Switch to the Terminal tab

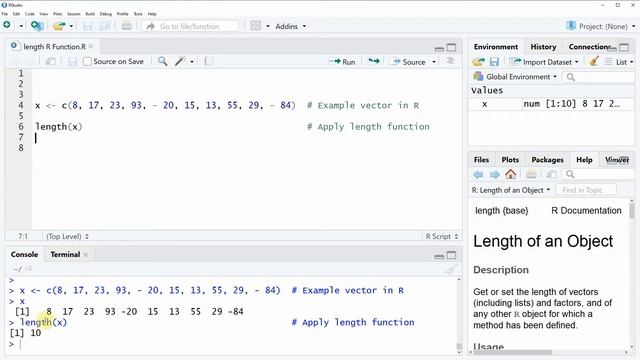click(x=65, y=254)
